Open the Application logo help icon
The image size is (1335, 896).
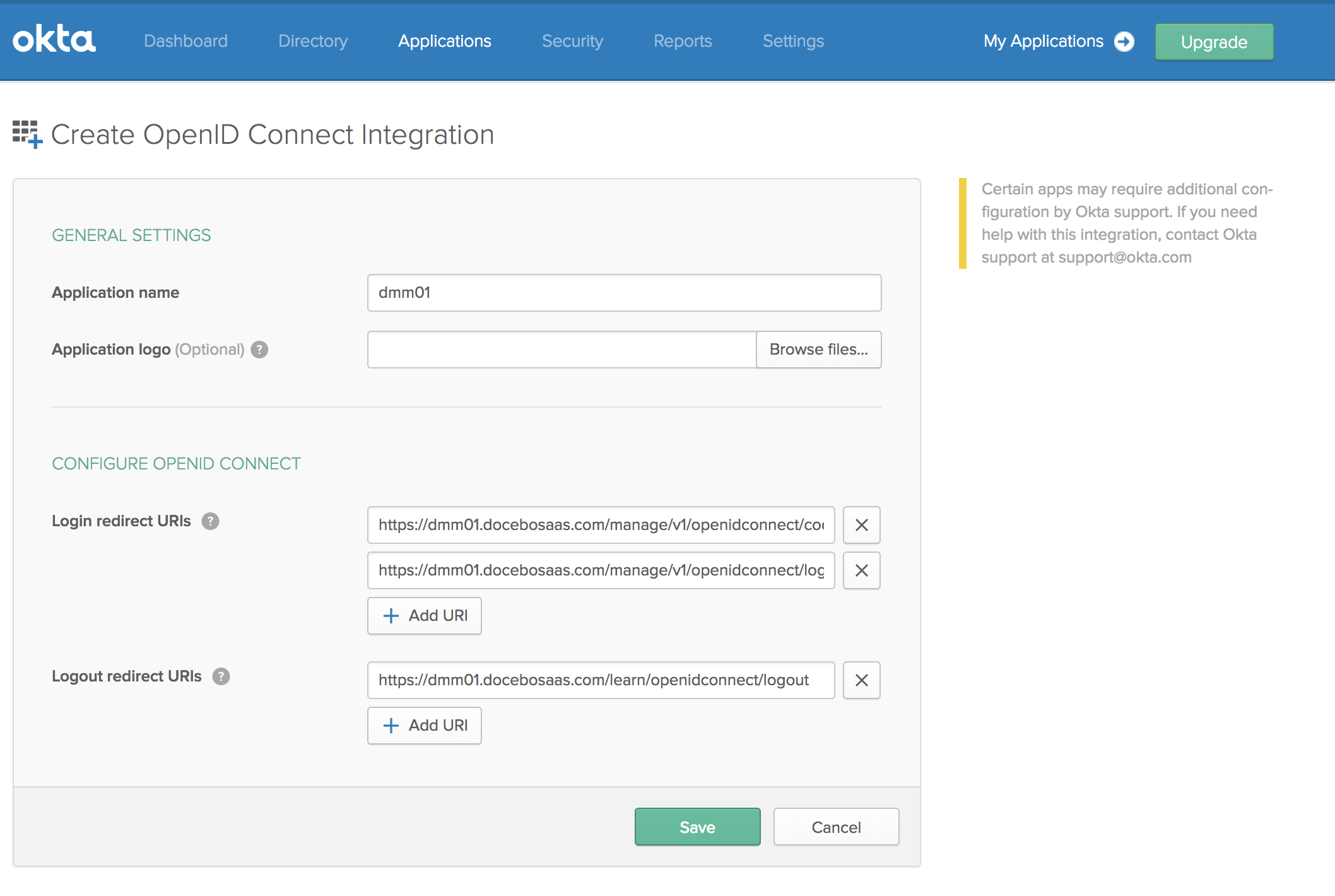tap(259, 350)
